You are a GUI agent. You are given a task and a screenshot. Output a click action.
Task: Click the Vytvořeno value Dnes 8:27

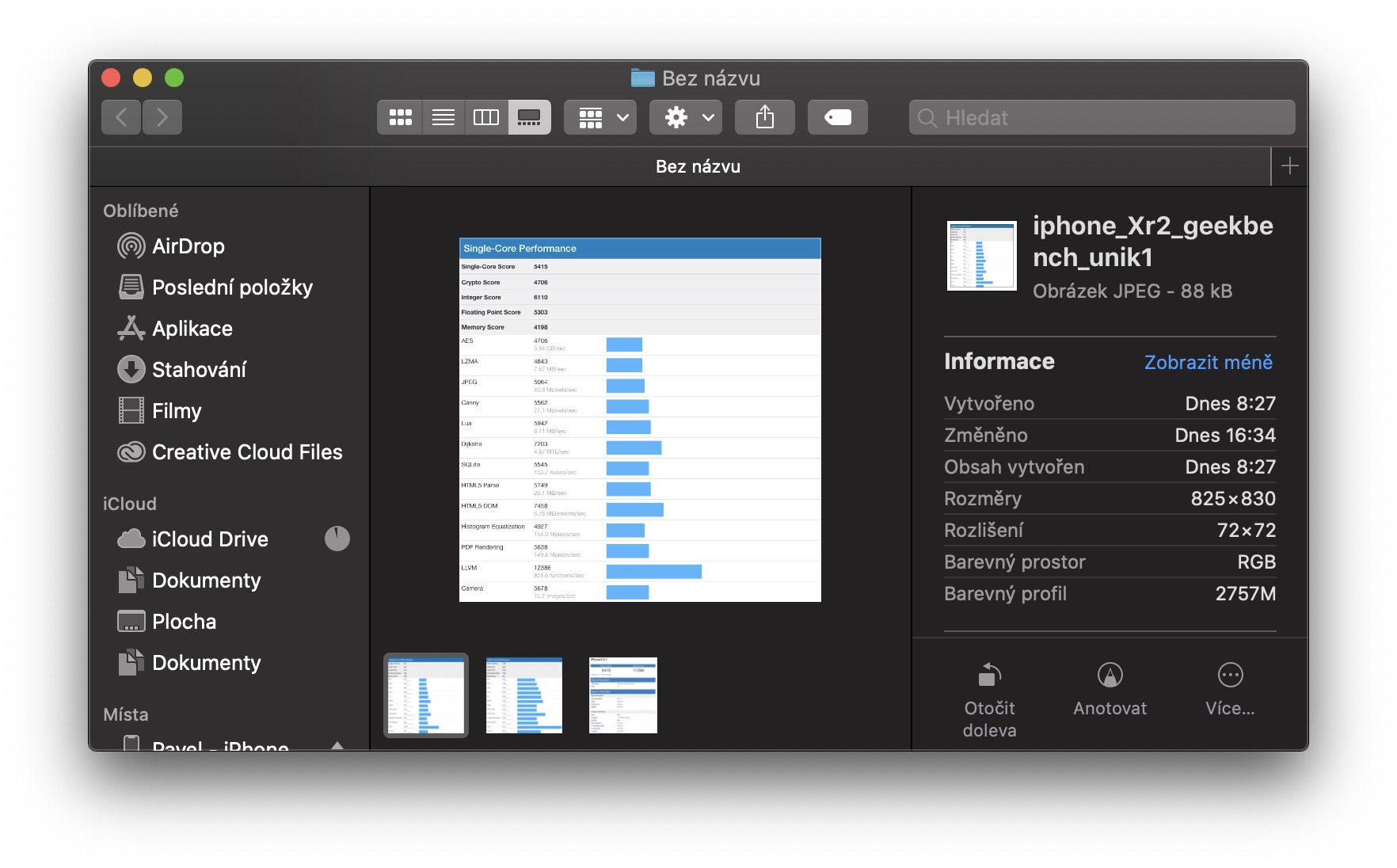pos(1230,403)
